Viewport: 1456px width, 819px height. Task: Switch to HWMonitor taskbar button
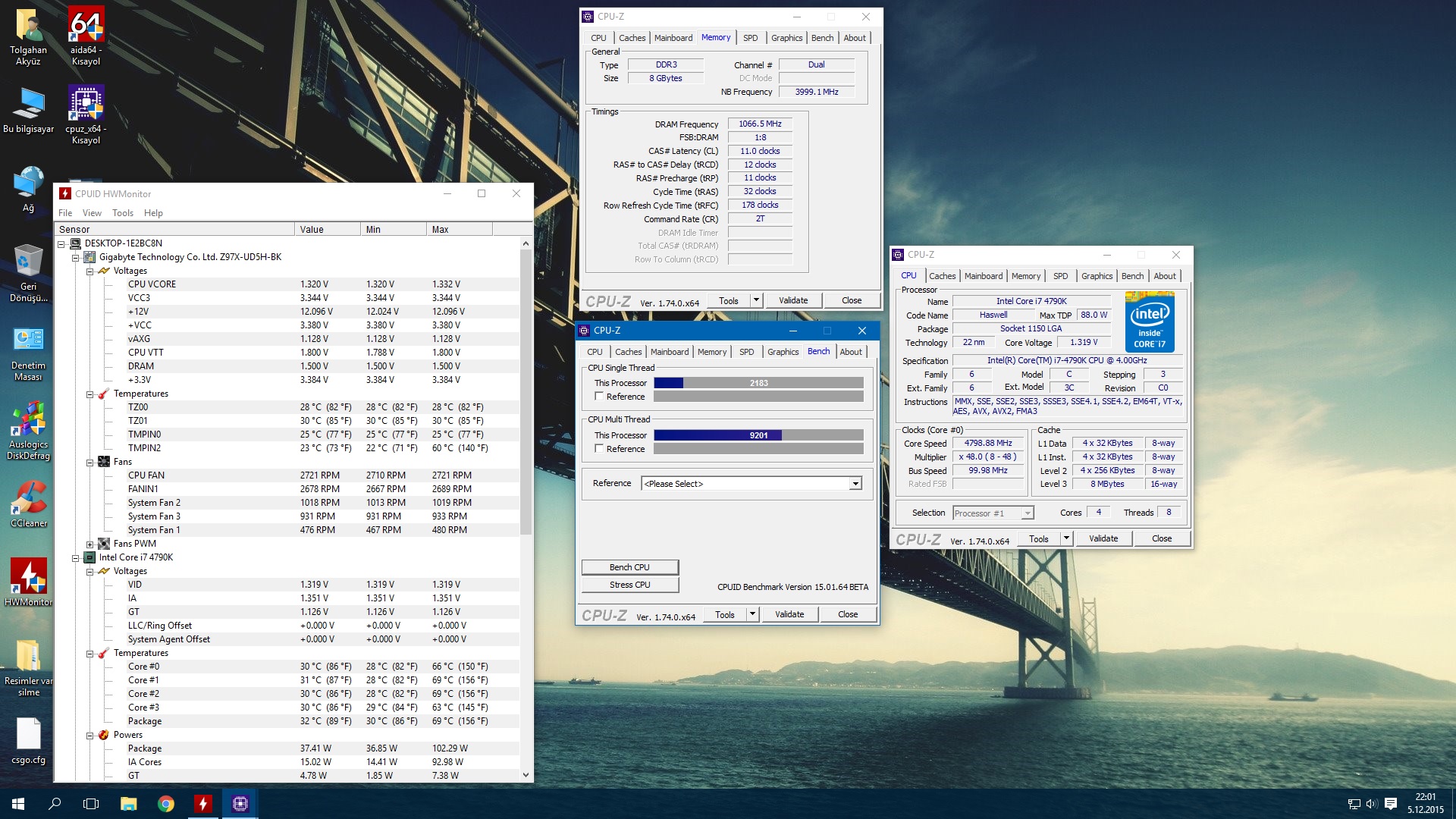[202, 804]
